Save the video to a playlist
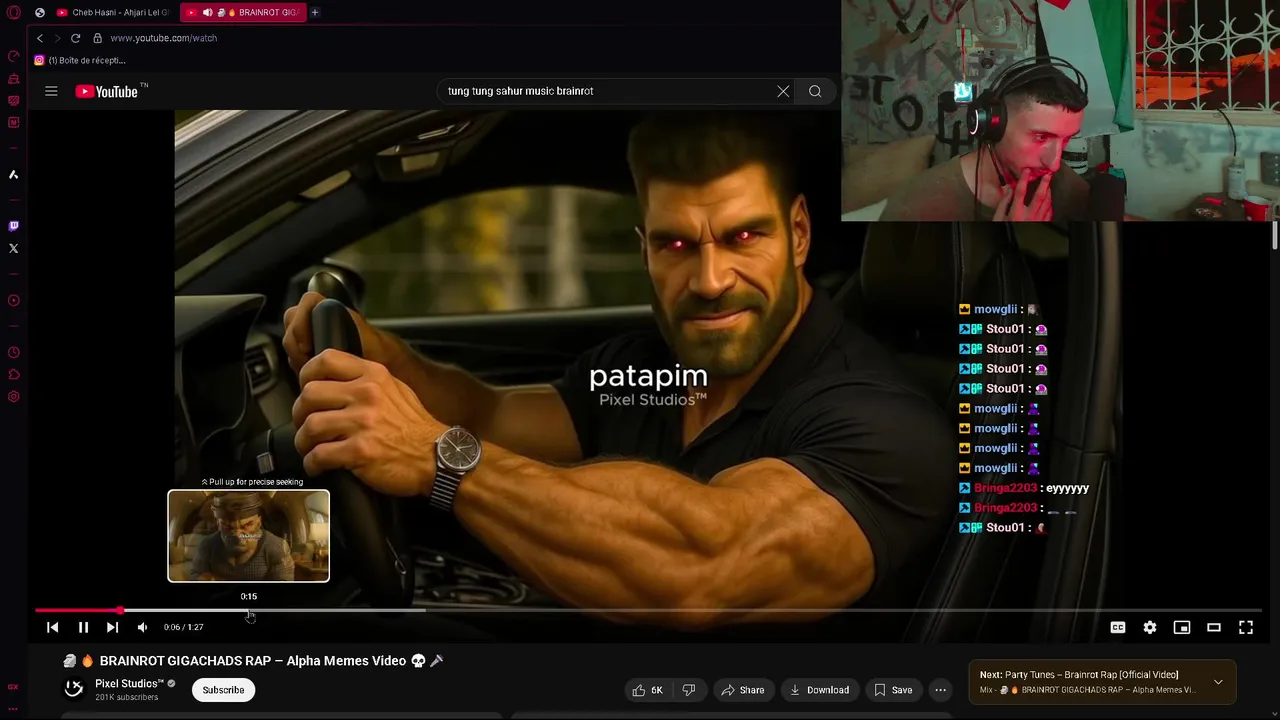Viewport: 1280px width, 720px height. (893, 690)
